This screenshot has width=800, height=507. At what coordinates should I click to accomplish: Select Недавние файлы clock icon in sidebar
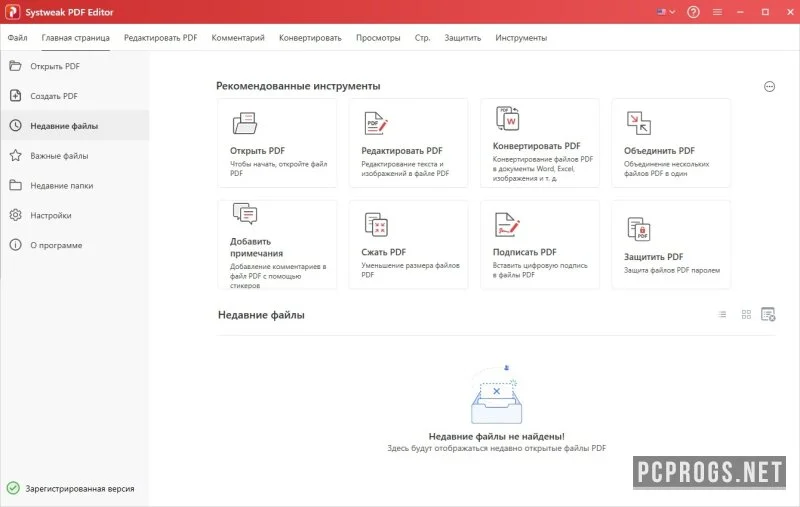15,125
